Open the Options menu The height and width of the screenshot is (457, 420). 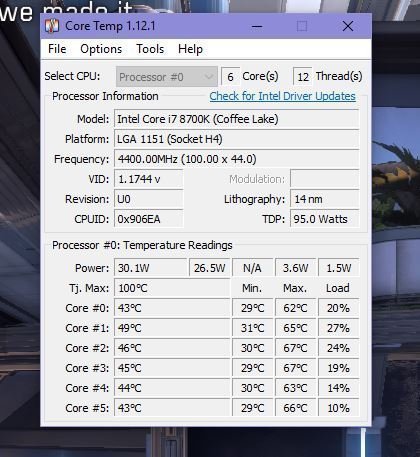pos(101,49)
